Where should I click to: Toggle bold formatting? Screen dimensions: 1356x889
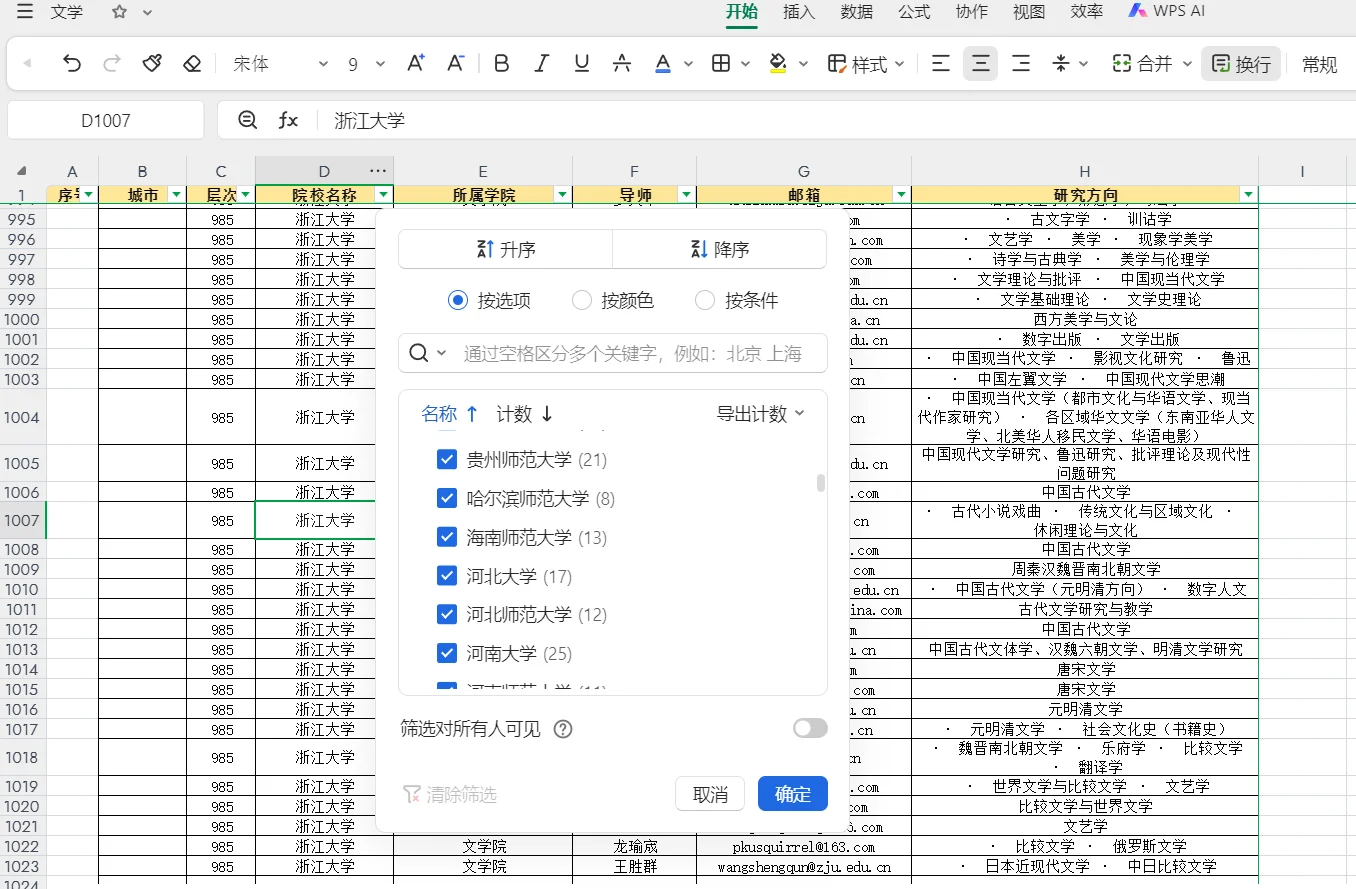click(x=502, y=64)
